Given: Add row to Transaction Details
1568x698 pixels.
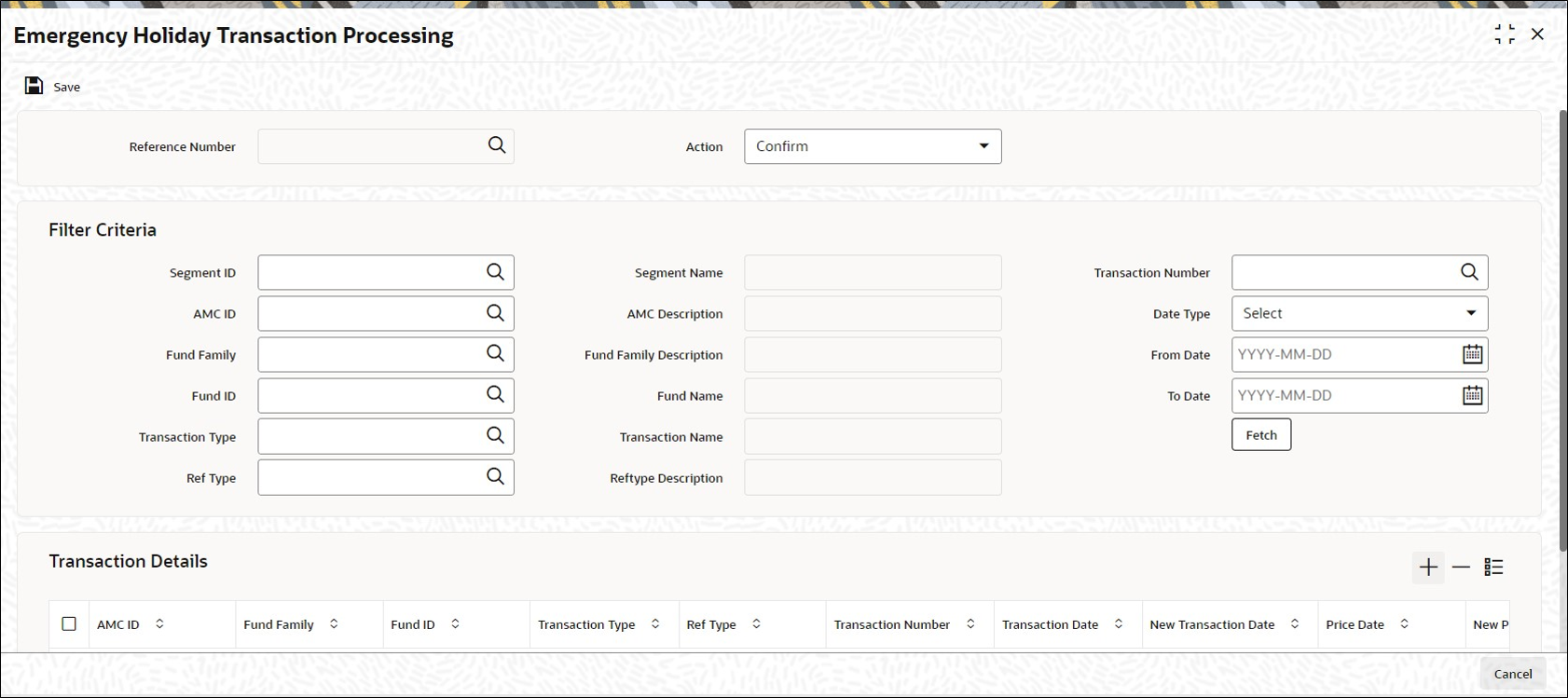Looking at the screenshot, I should pyautogui.click(x=1428, y=567).
